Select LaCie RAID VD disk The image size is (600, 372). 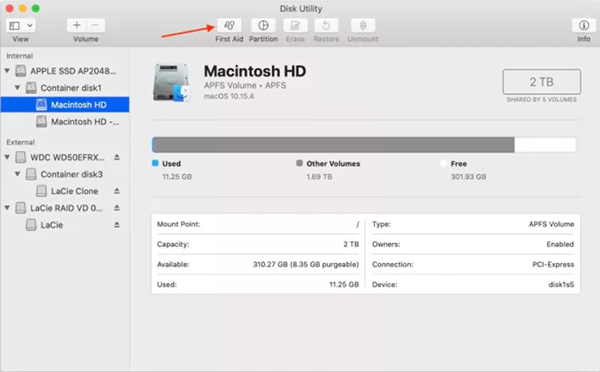pos(65,208)
